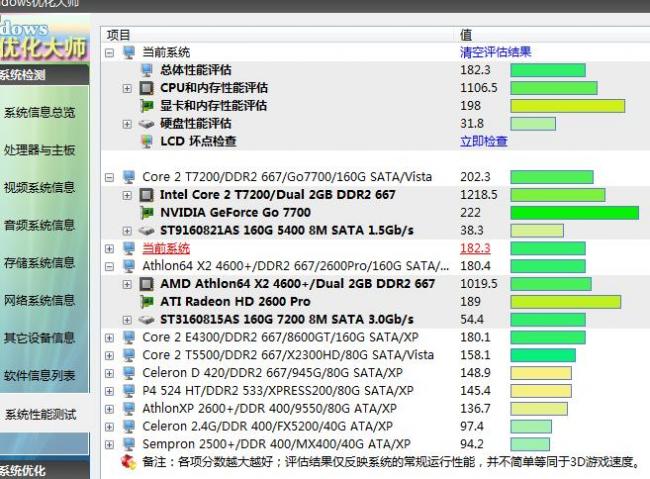The image size is (650, 479).
Task: Expand the Celeron D 420 system node
Action: coord(109,374)
